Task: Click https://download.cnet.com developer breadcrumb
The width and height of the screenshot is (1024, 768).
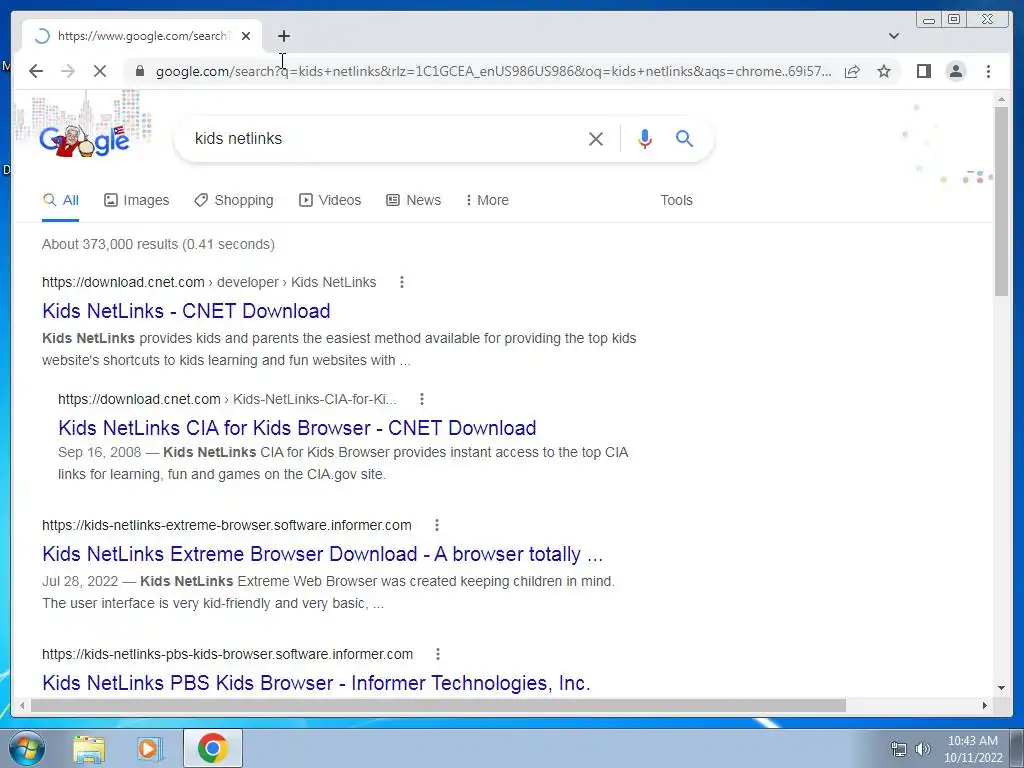Action: [209, 282]
